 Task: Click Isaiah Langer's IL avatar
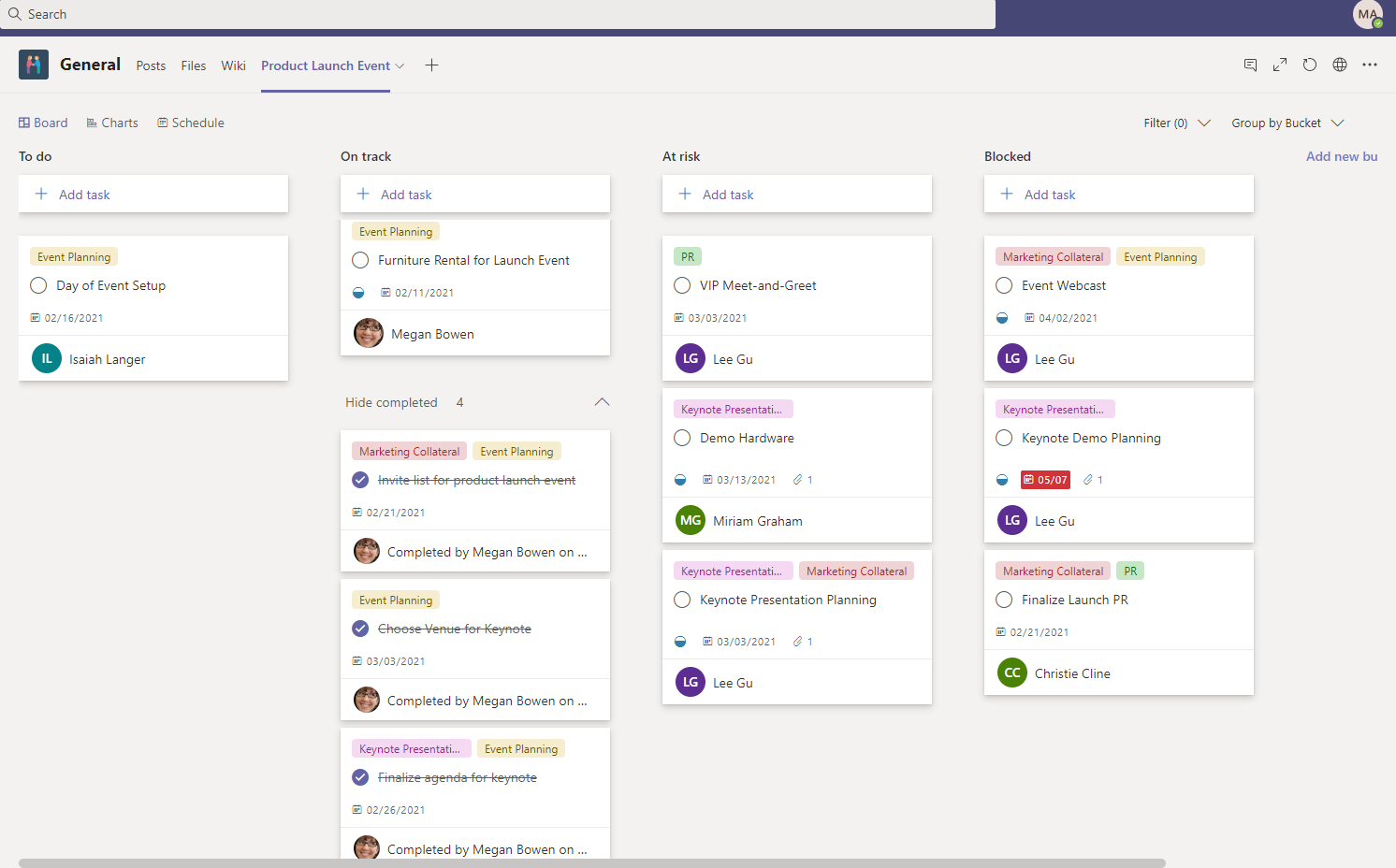pyautogui.click(x=47, y=358)
